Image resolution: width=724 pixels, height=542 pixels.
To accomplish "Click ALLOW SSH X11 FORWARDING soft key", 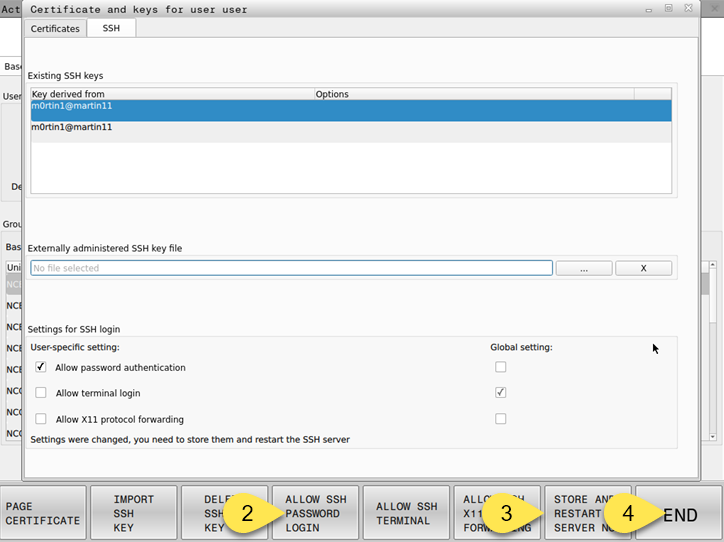I will click(497, 513).
